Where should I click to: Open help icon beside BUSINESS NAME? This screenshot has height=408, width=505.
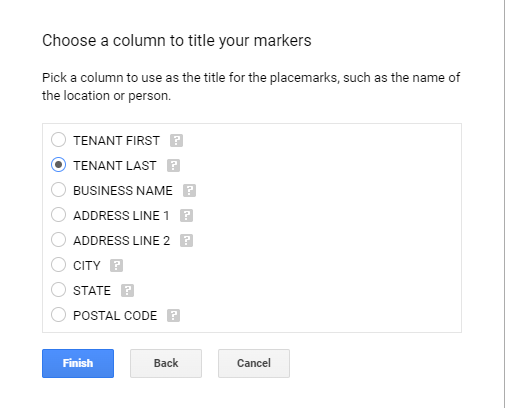189,190
